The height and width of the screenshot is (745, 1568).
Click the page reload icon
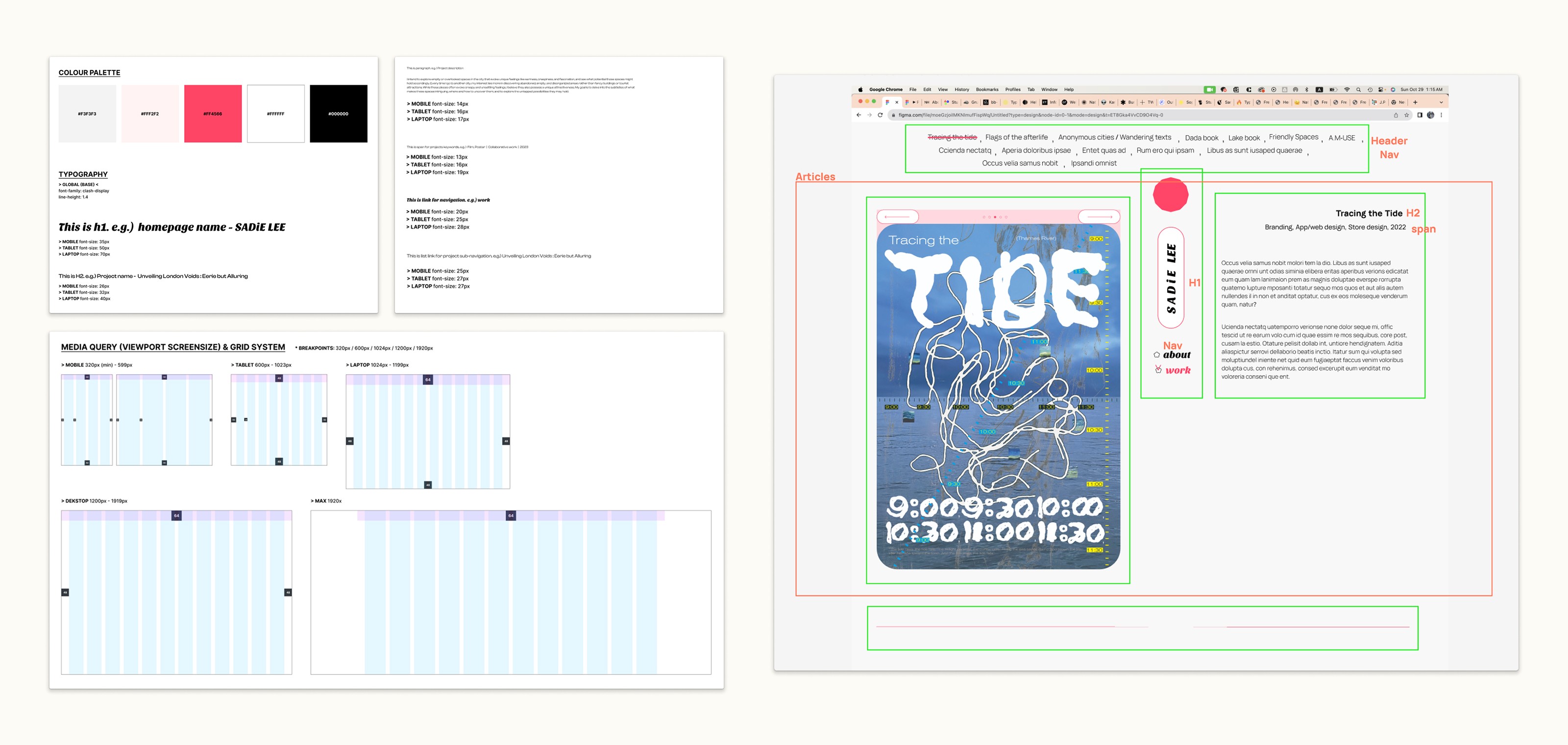(x=880, y=115)
